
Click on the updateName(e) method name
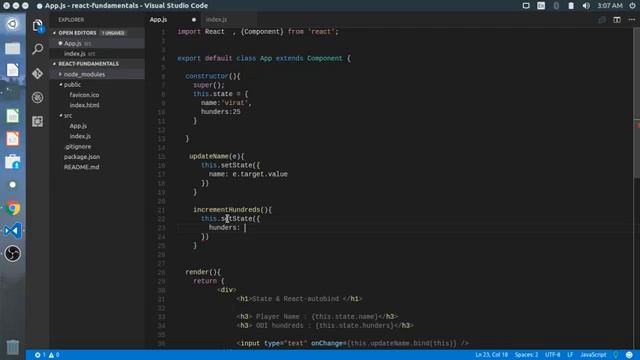coord(215,156)
